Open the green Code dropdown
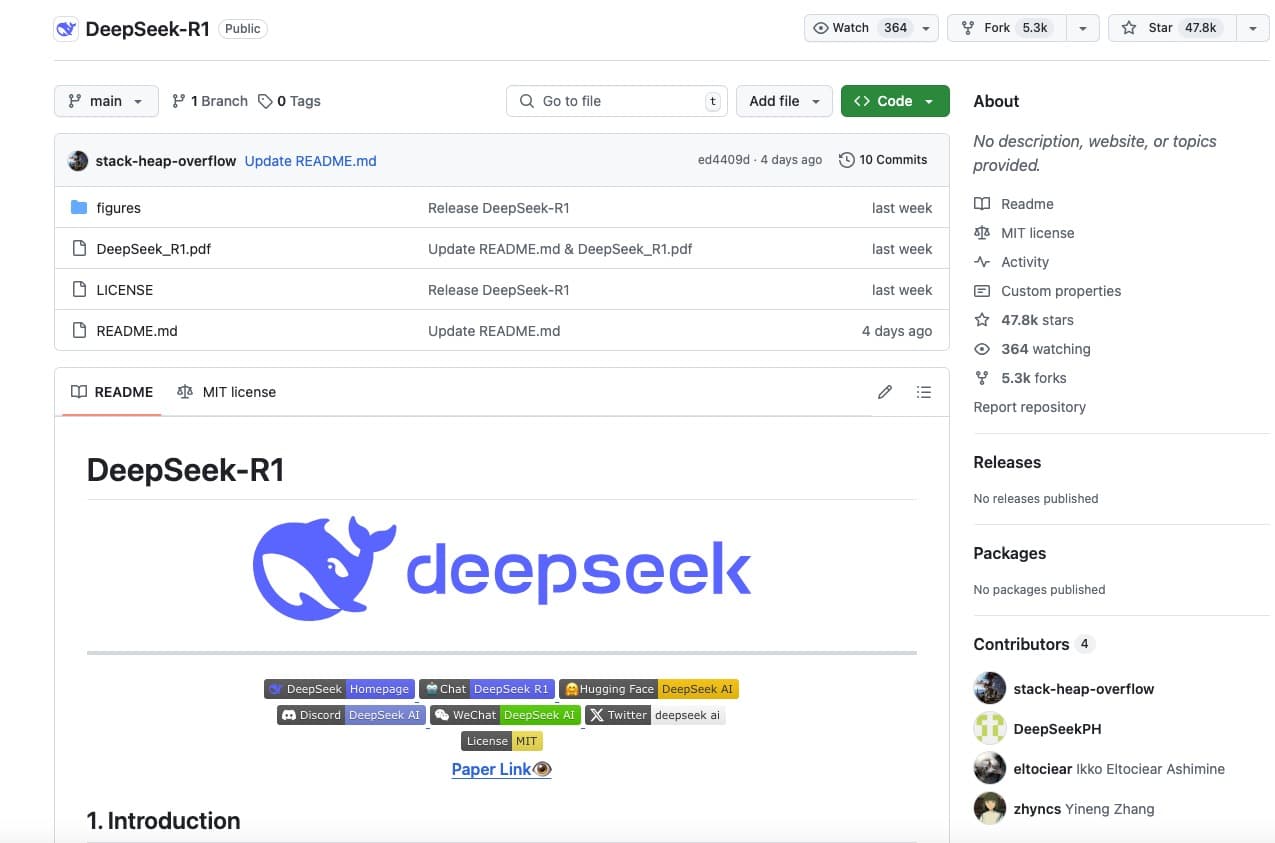The height and width of the screenshot is (843, 1275). click(x=895, y=101)
